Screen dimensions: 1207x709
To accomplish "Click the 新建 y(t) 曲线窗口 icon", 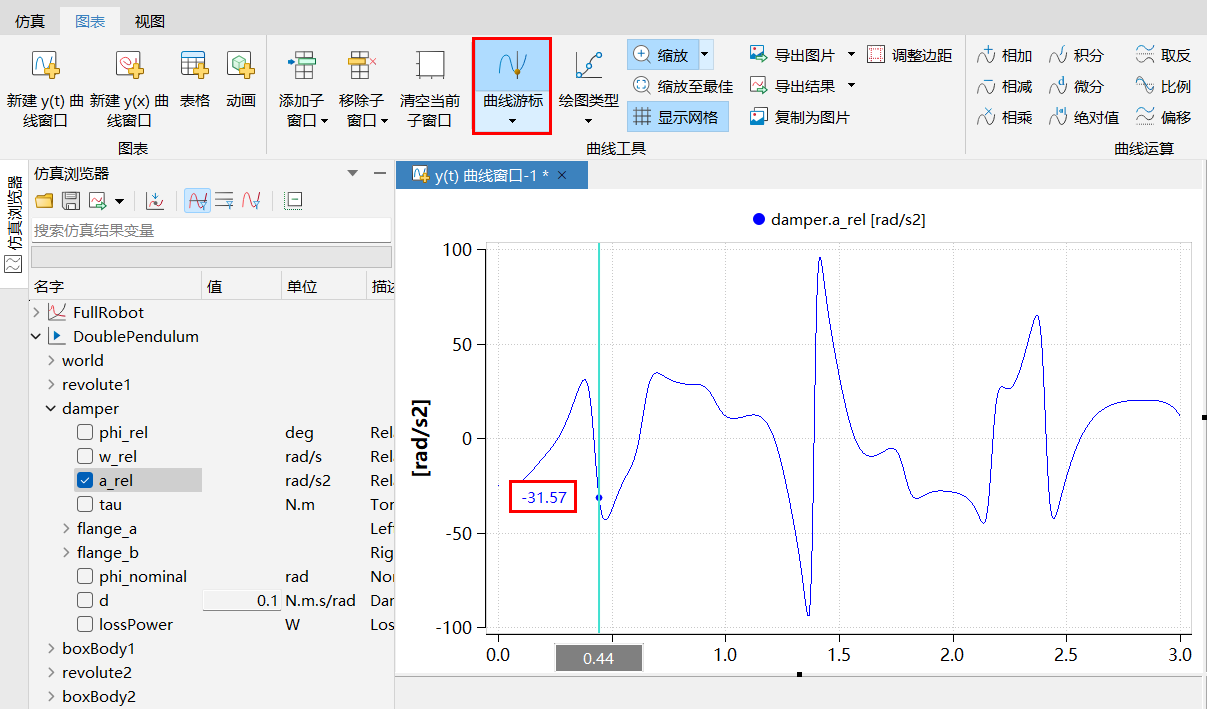I will pyautogui.click(x=45, y=66).
